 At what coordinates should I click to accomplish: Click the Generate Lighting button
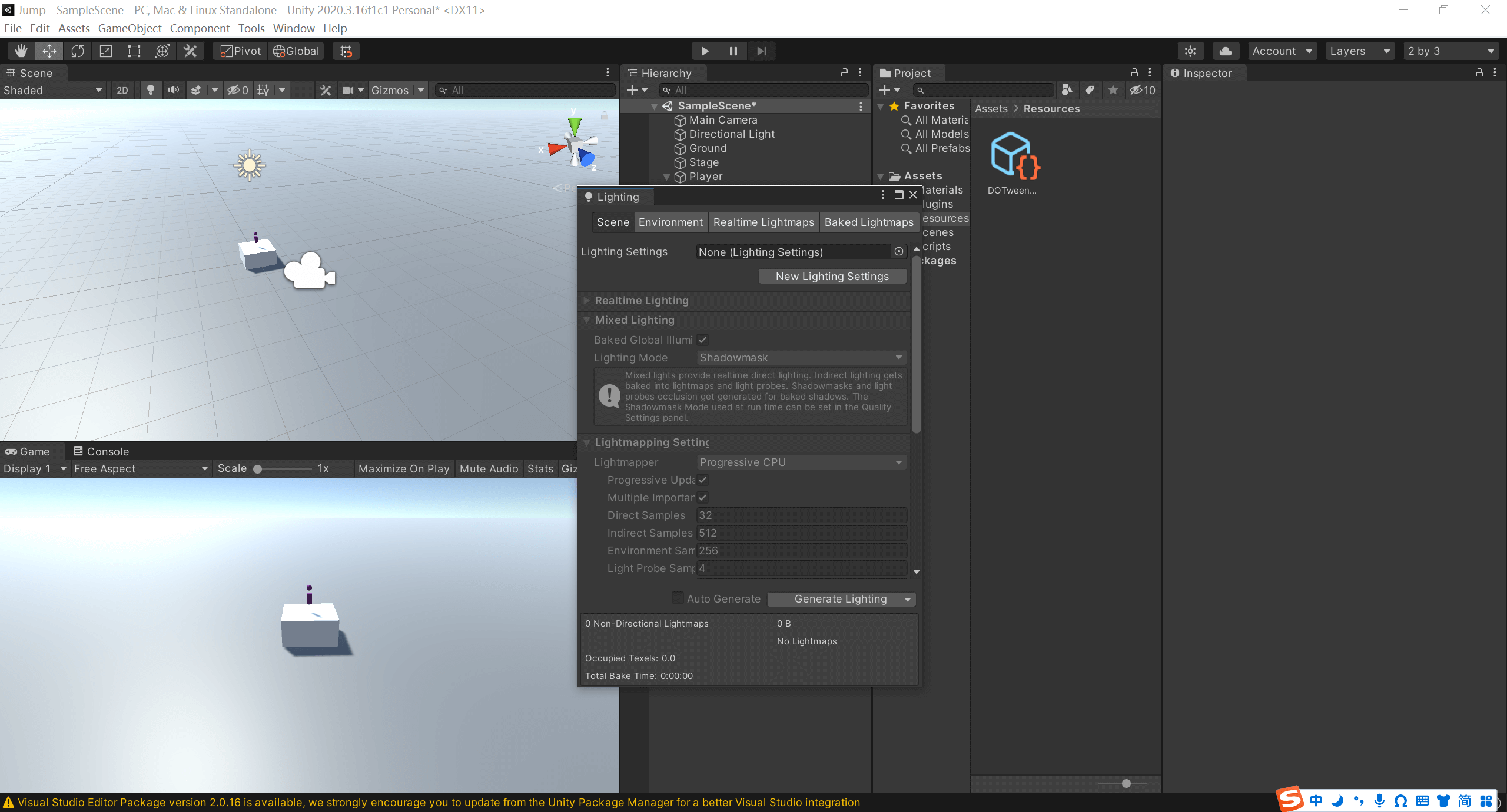[839, 599]
